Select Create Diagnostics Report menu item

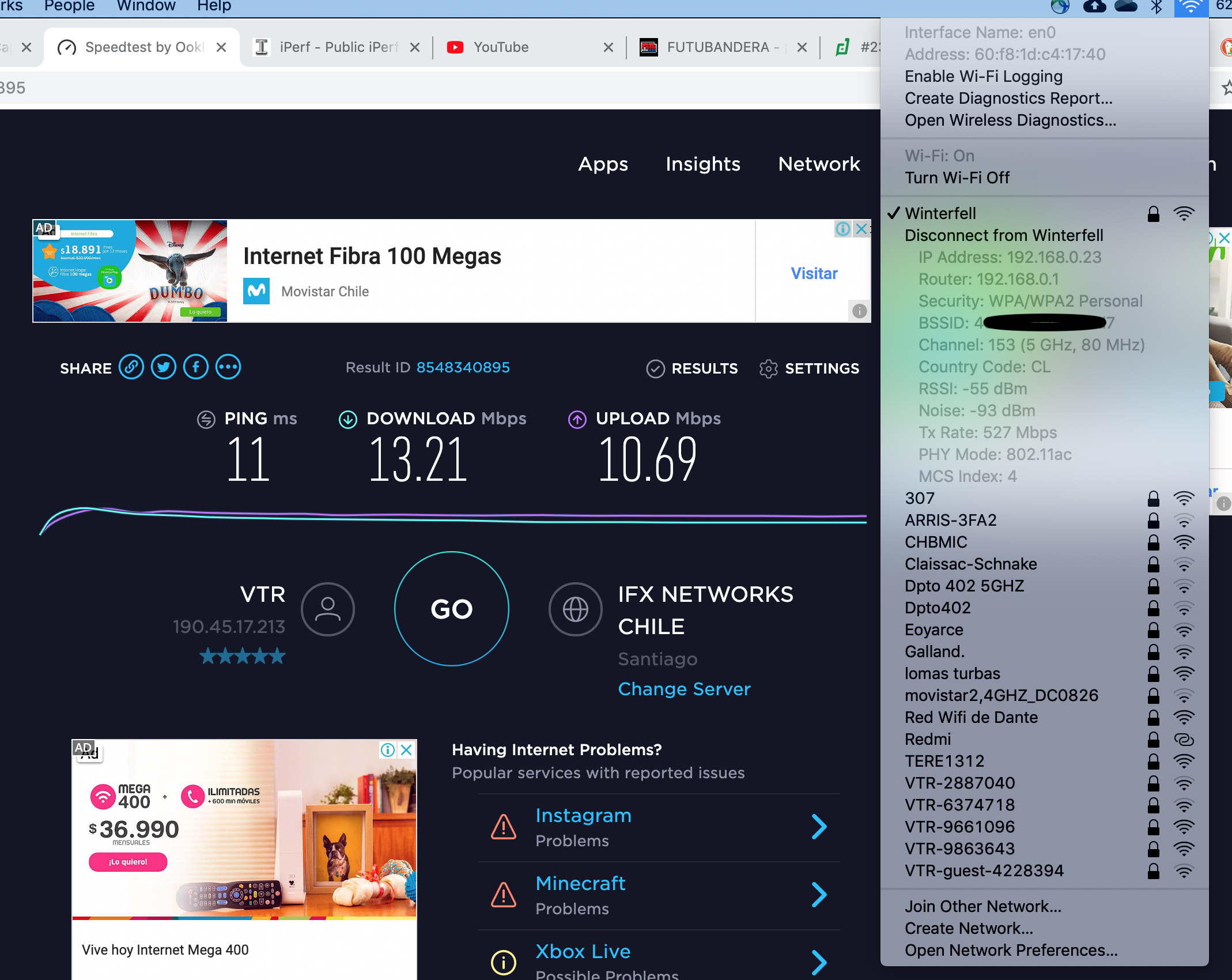click(x=1044, y=98)
